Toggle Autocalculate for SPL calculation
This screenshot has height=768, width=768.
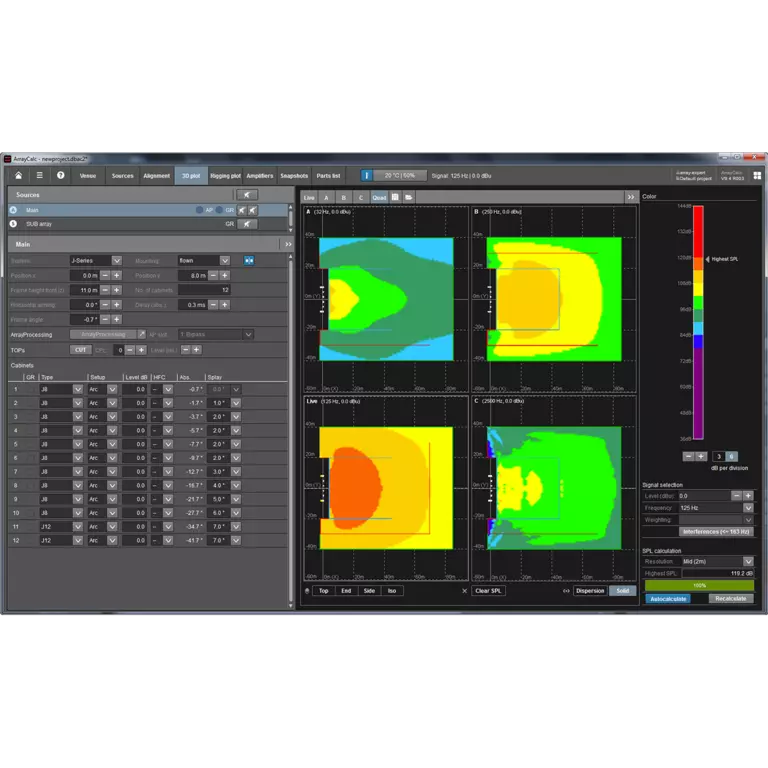click(668, 598)
